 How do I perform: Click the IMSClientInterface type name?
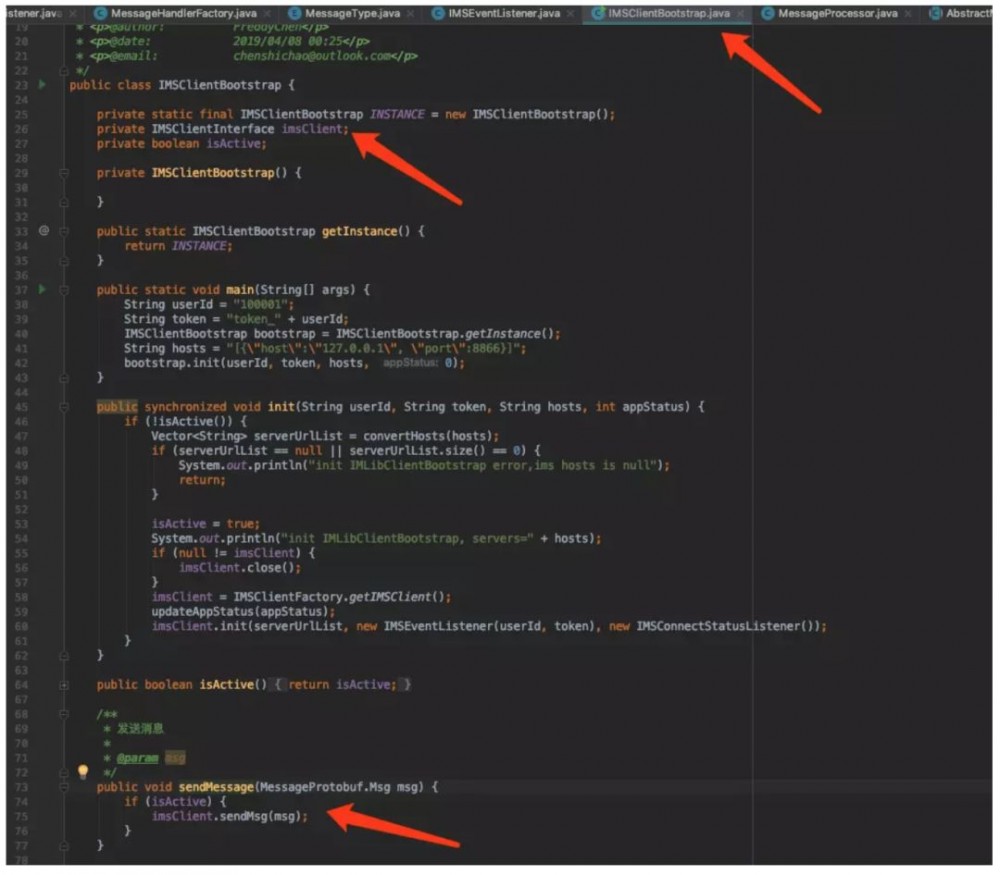point(213,129)
